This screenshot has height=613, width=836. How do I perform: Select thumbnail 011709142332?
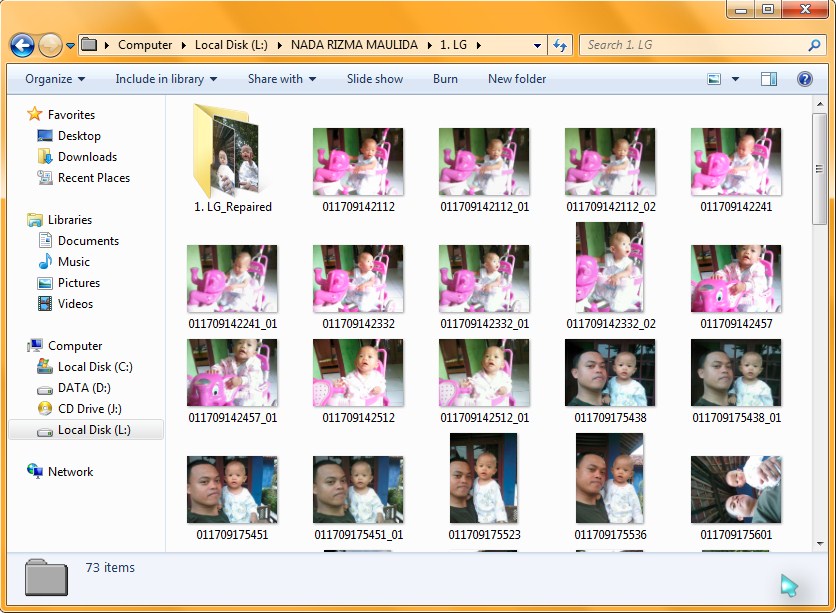pos(358,279)
